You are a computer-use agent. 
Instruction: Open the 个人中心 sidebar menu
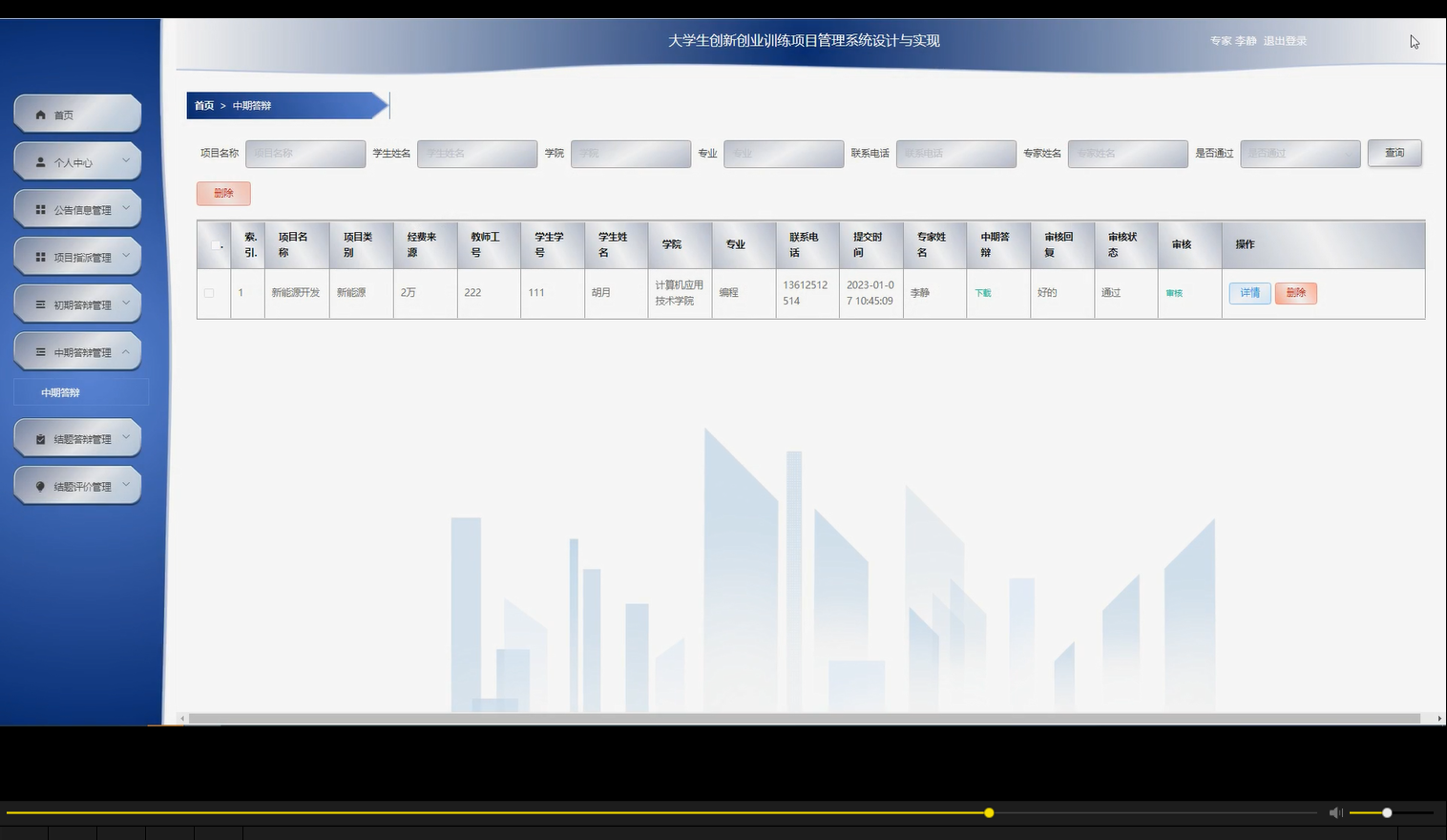tap(77, 161)
